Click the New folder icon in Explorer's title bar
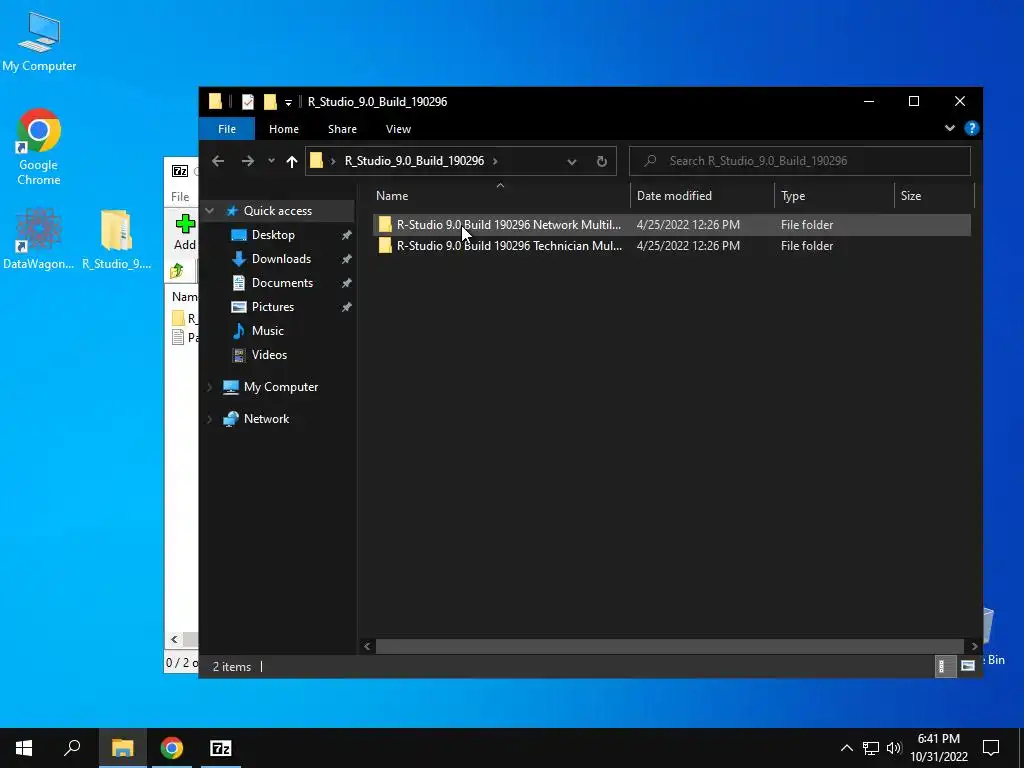Viewport: 1024px width, 768px height. coord(270,102)
